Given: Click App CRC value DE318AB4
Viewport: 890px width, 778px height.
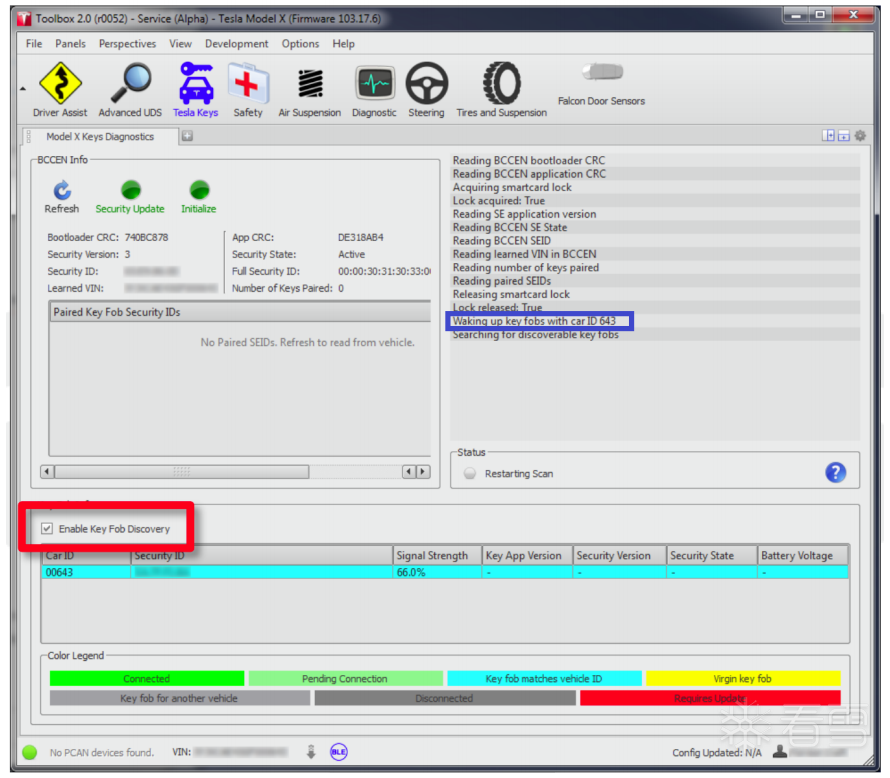Looking at the screenshot, I should pyautogui.click(x=361, y=237).
